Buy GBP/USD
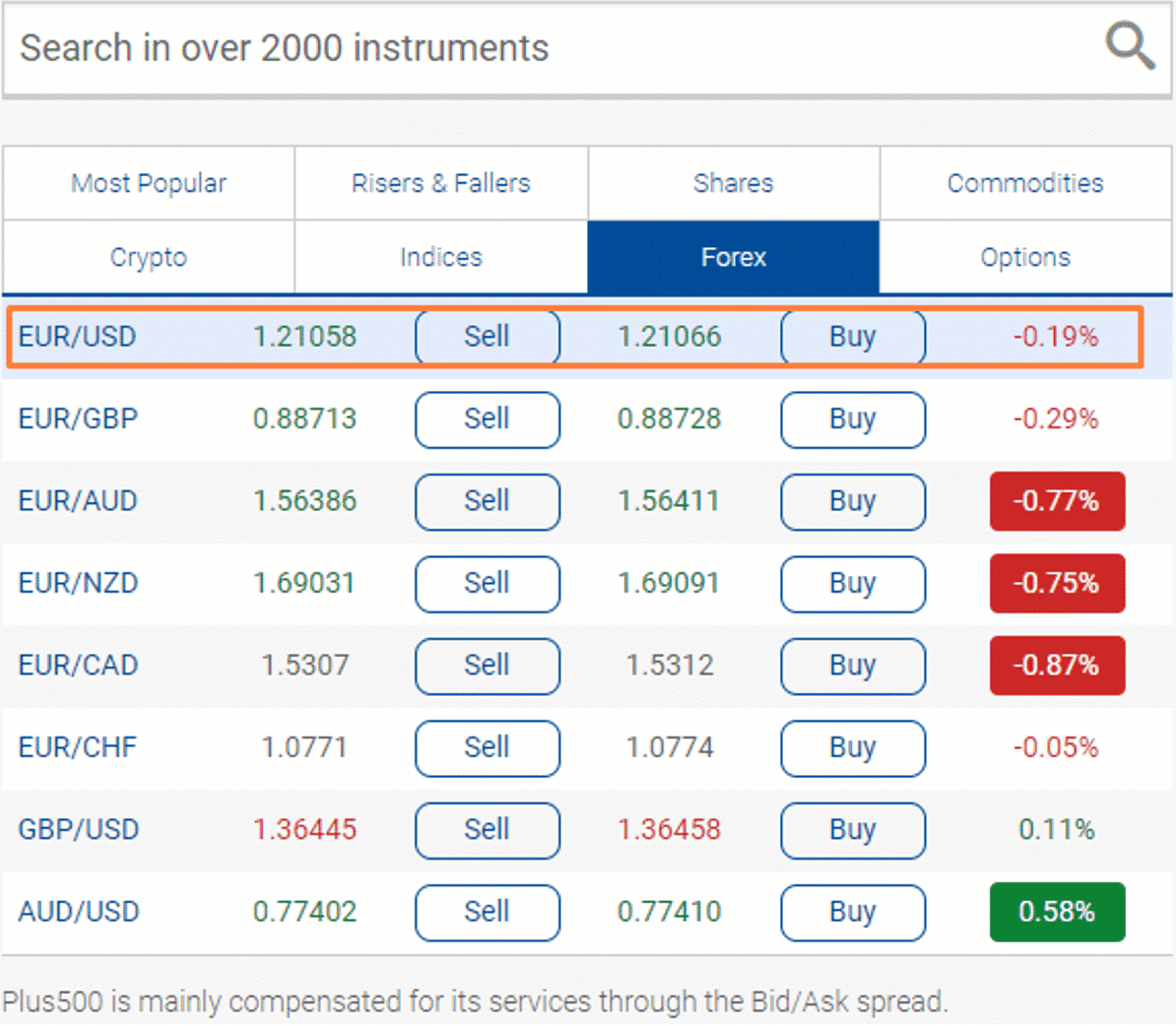The height and width of the screenshot is (1026, 1176). [x=853, y=830]
